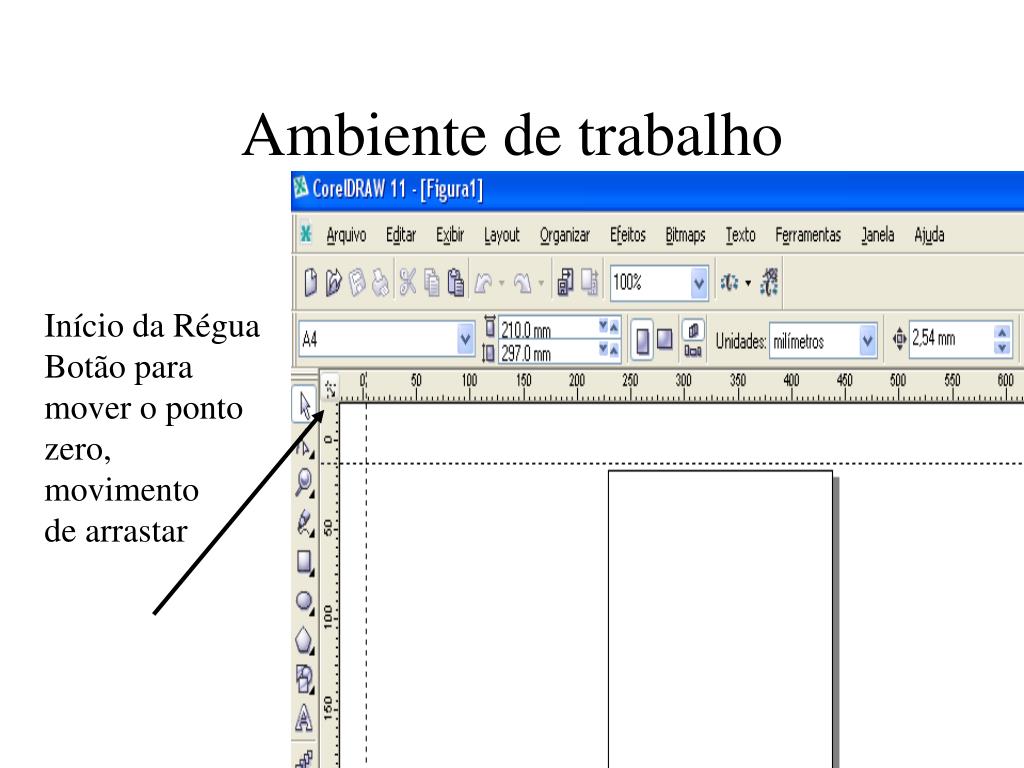The image size is (1024, 768).
Task: Open the Exibir menu
Action: click(450, 234)
